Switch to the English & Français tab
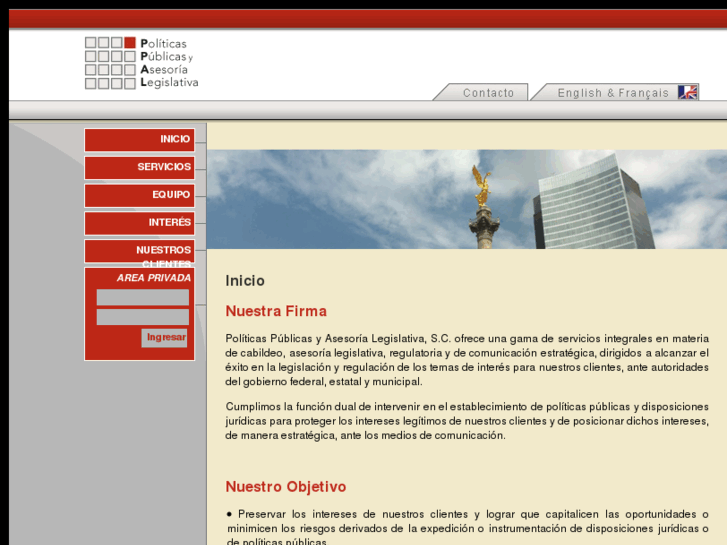This screenshot has height=545, width=727. pos(613,93)
